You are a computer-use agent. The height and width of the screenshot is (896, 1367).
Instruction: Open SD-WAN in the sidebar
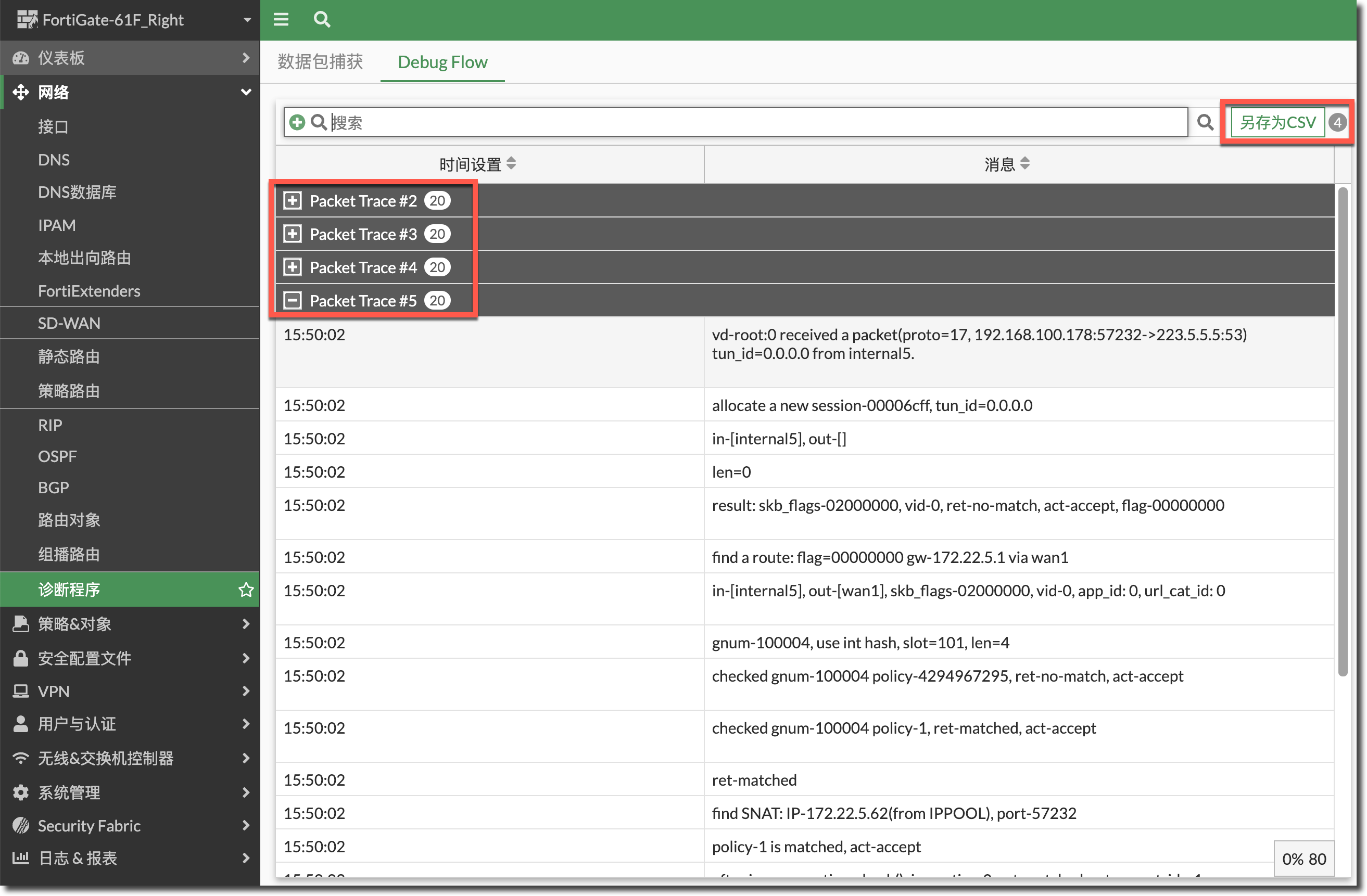pos(69,323)
